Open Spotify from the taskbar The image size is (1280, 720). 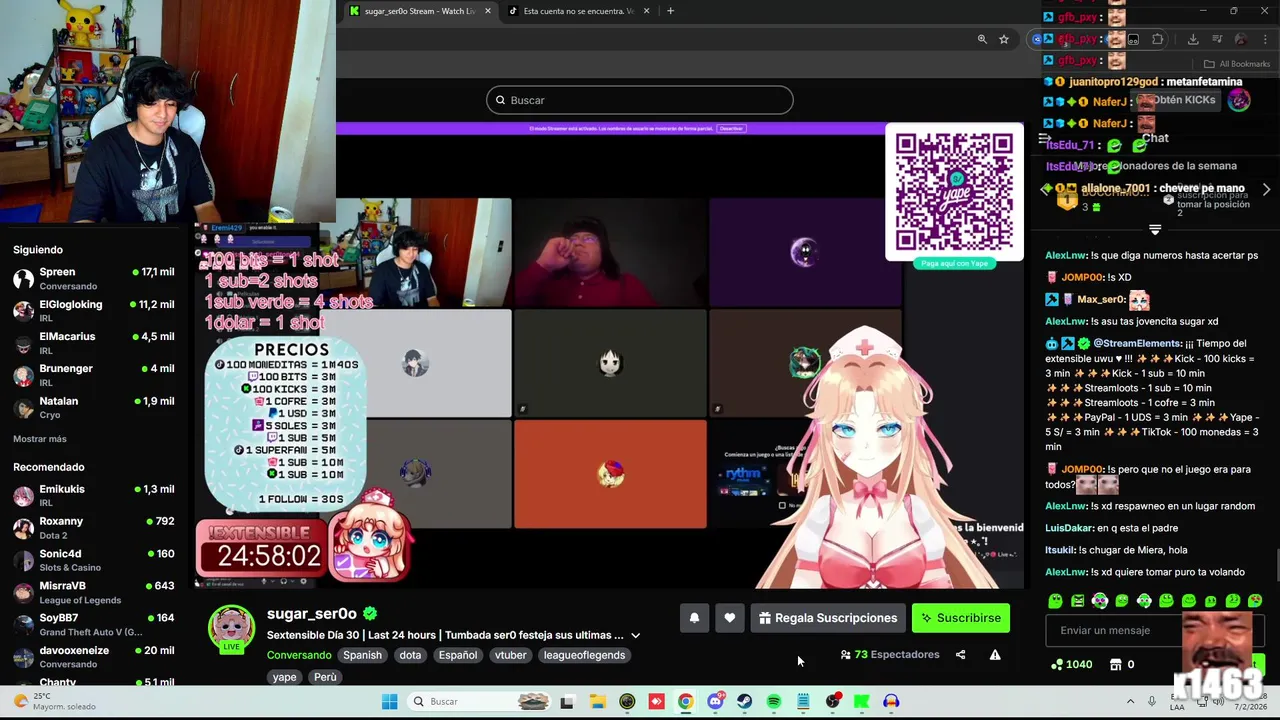click(x=774, y=701)
